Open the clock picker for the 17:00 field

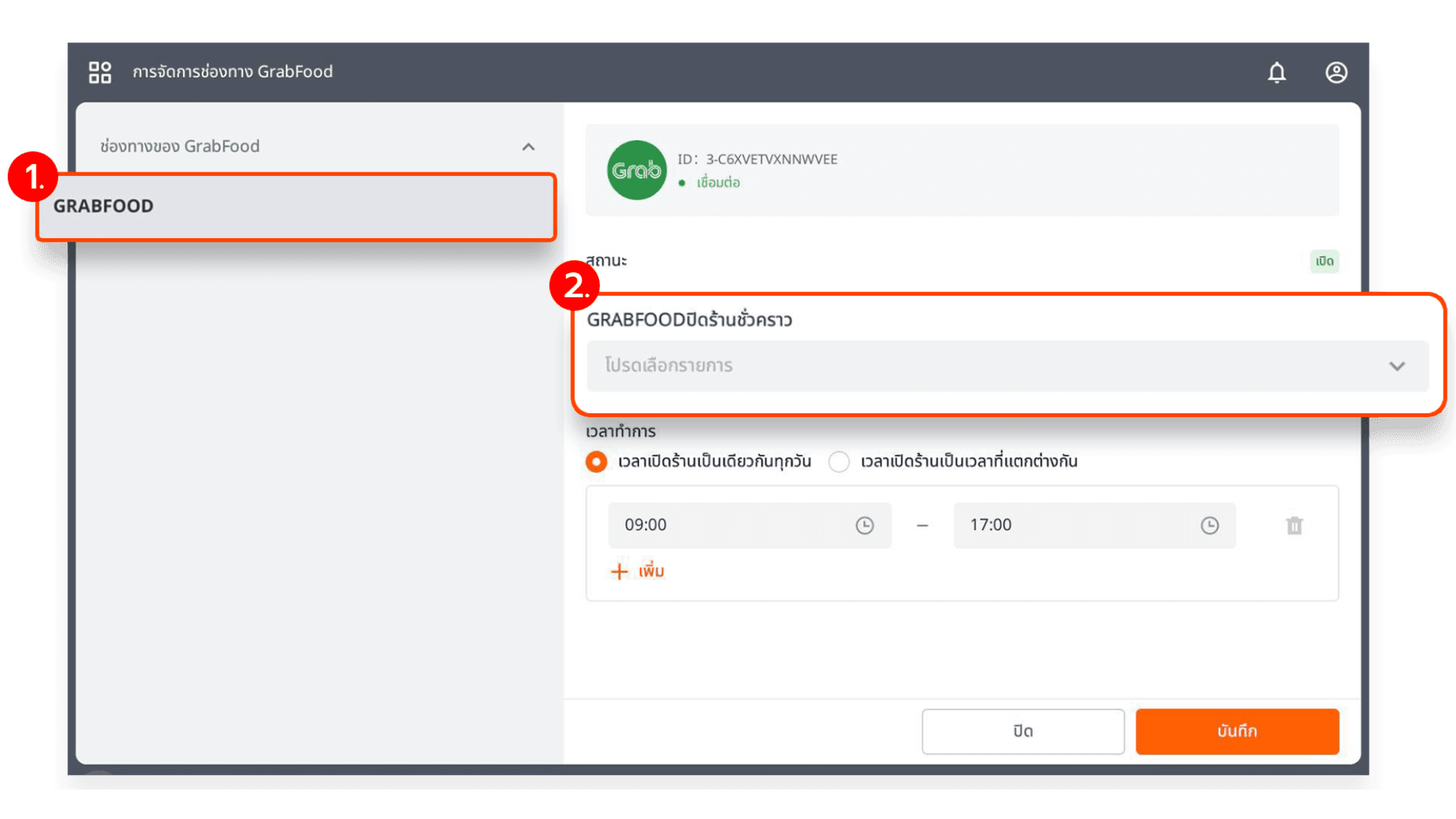[1209, 525]
